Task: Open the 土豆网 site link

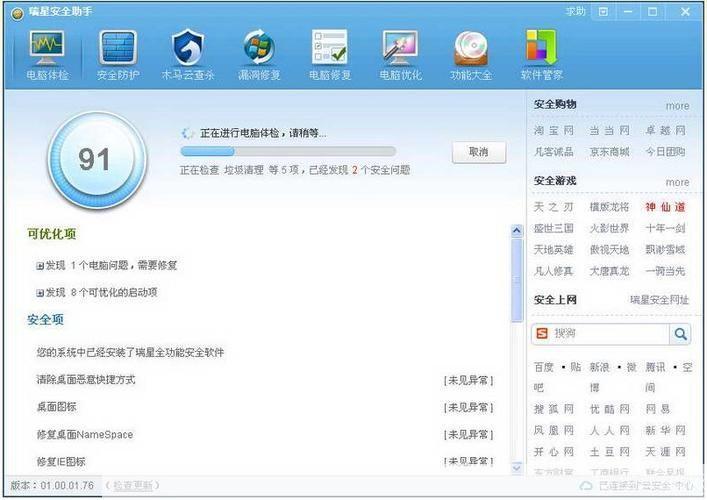Action: click(610, 452)
